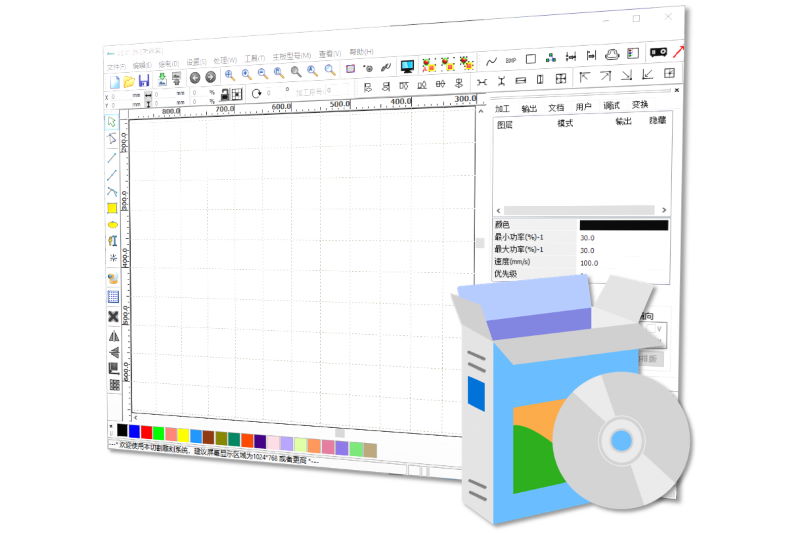
Task: Click the BMP toolbar icon
Action: [511, 60]
